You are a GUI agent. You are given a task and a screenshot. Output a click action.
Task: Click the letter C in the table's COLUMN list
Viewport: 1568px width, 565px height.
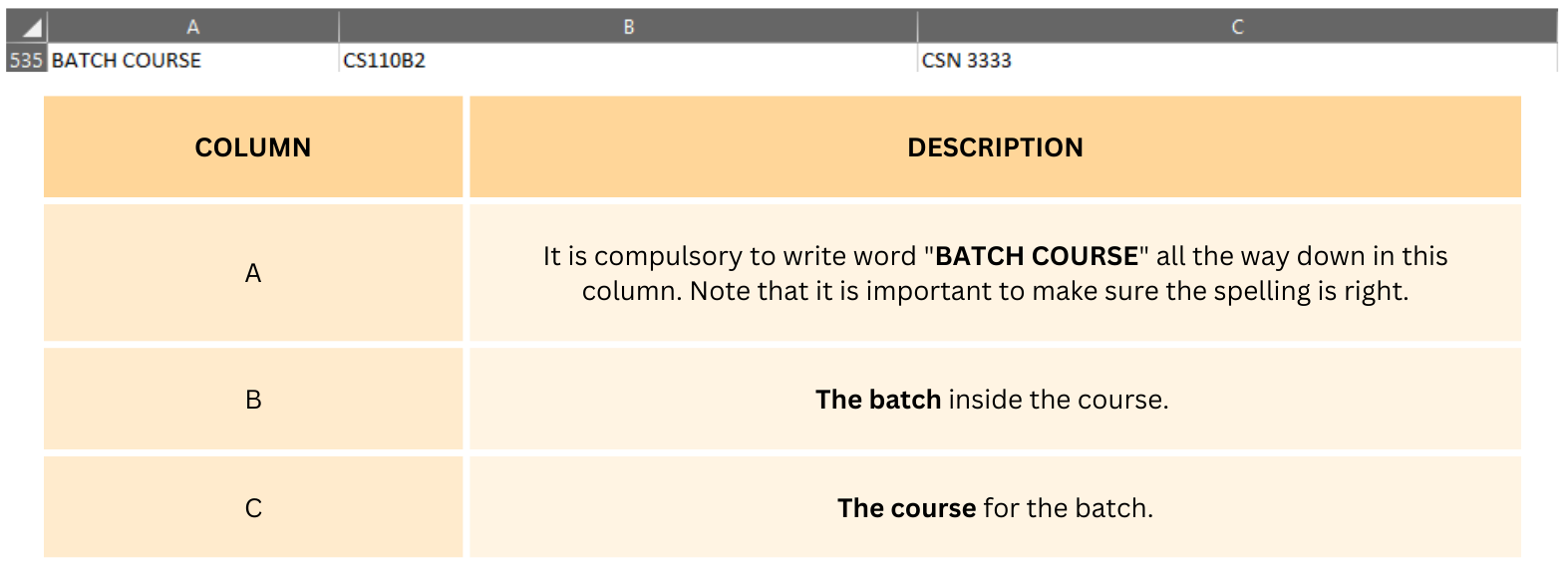pyautogui.click(x=253, y=508)
